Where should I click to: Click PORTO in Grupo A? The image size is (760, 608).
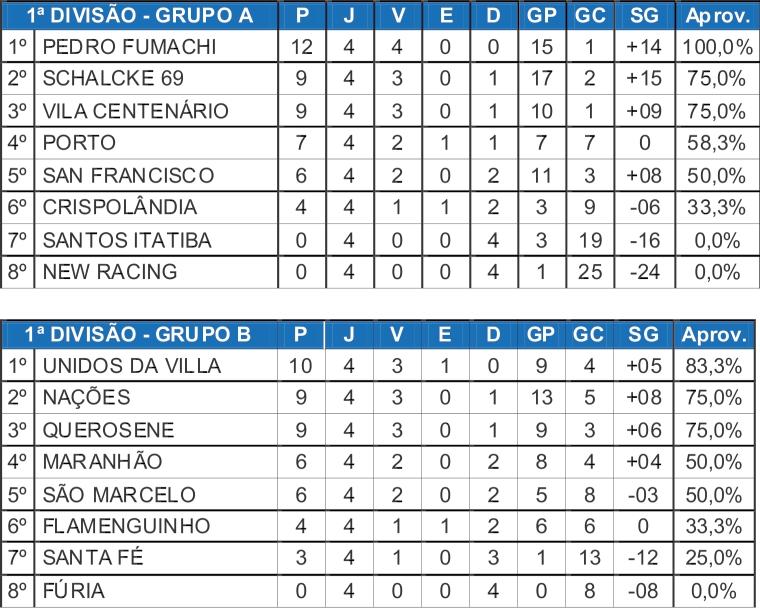[x=79, y=143]
